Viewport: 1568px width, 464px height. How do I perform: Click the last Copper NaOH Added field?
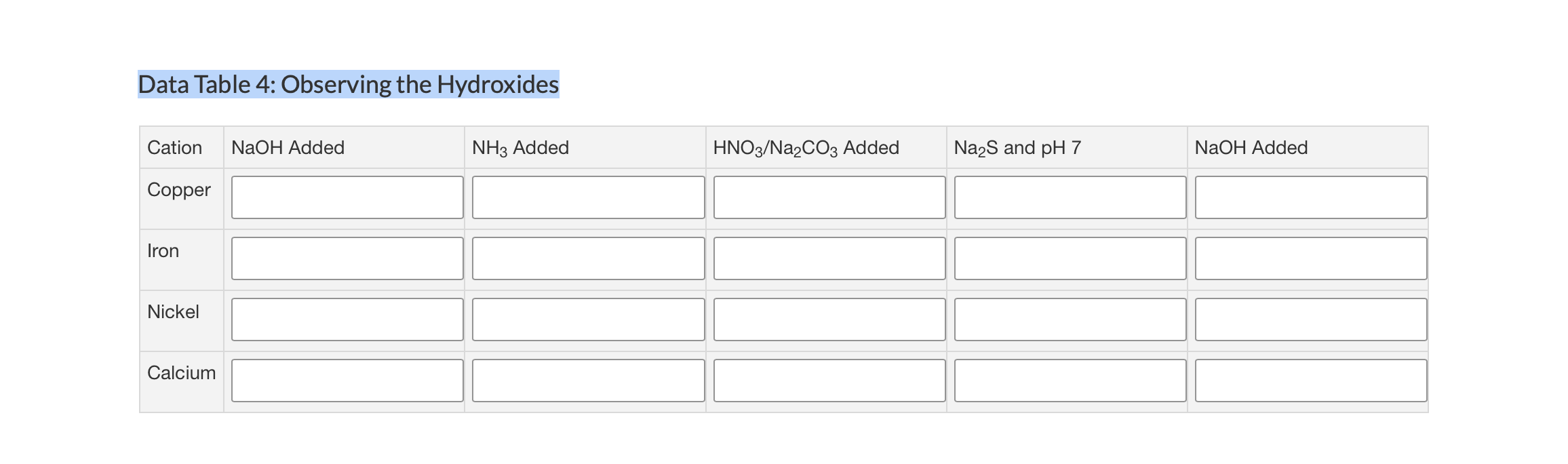click(x=1310, y=197)
